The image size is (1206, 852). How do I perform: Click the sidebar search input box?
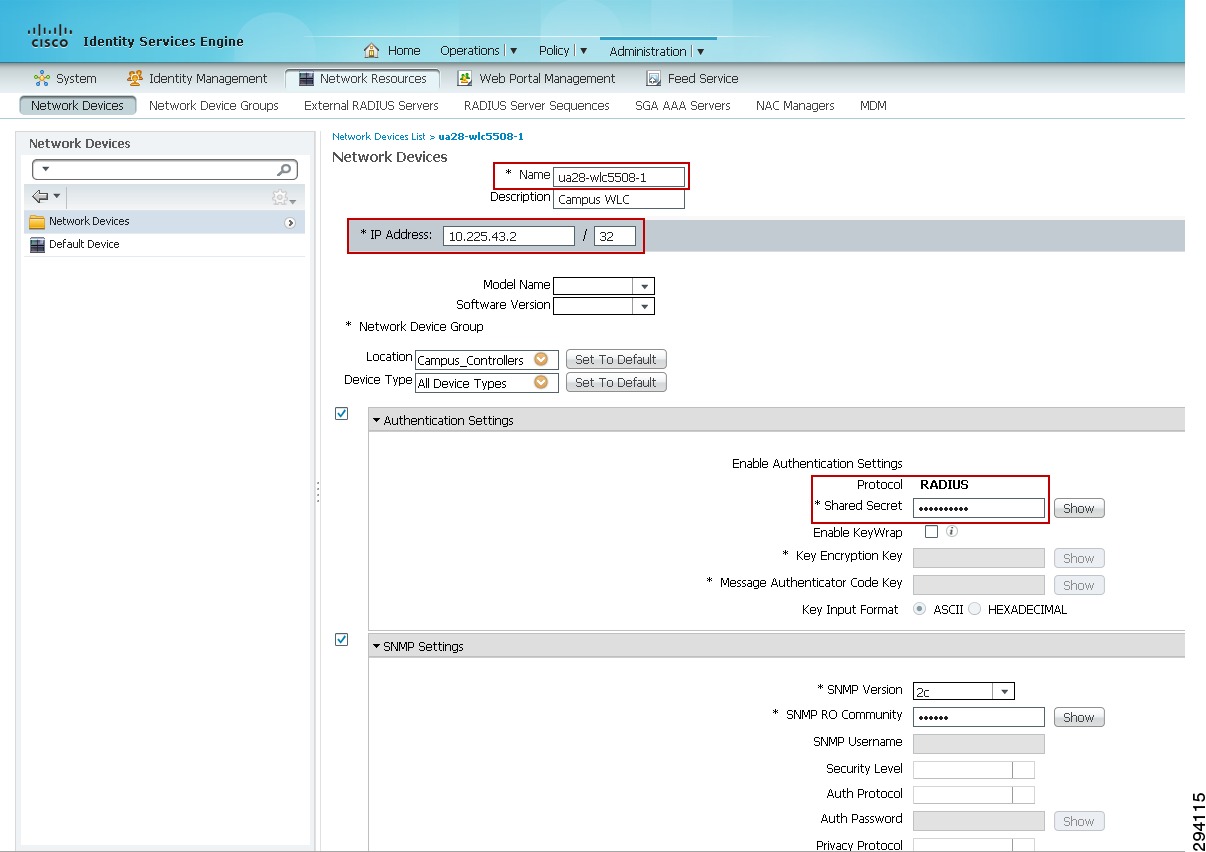coord(165,169)
